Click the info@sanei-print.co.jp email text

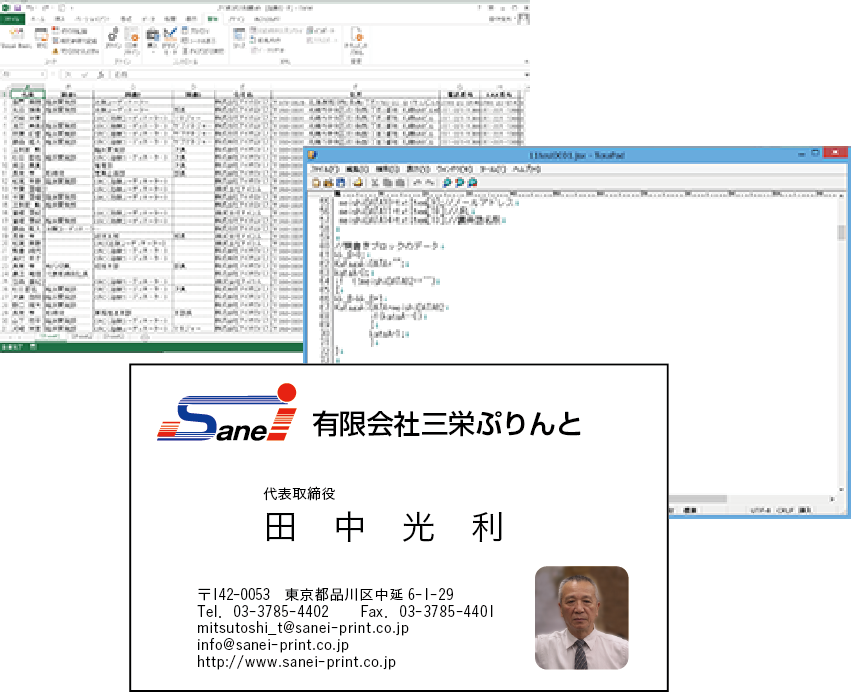point(273,645)
